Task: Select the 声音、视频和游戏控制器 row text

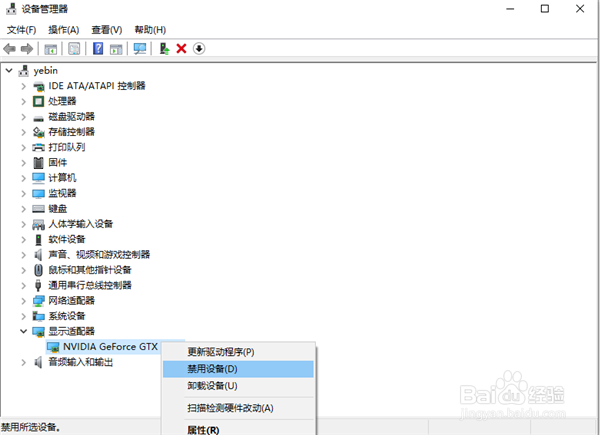Action: click(x=99, y=255)
